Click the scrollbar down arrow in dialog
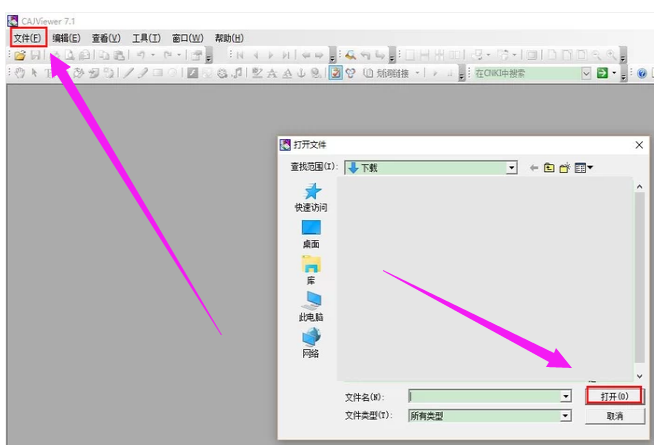 [x=640, y=376]
